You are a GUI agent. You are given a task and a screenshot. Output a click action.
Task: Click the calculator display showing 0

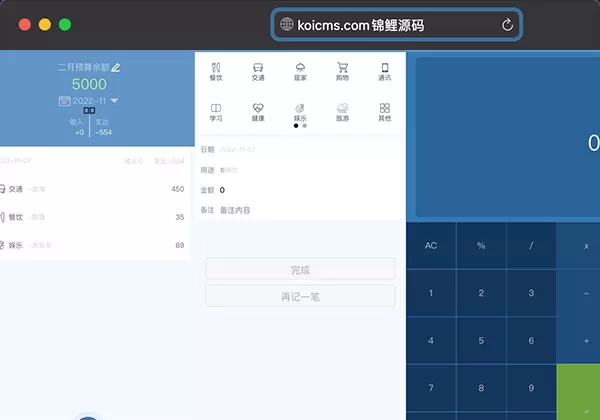[x=508, y=138]
